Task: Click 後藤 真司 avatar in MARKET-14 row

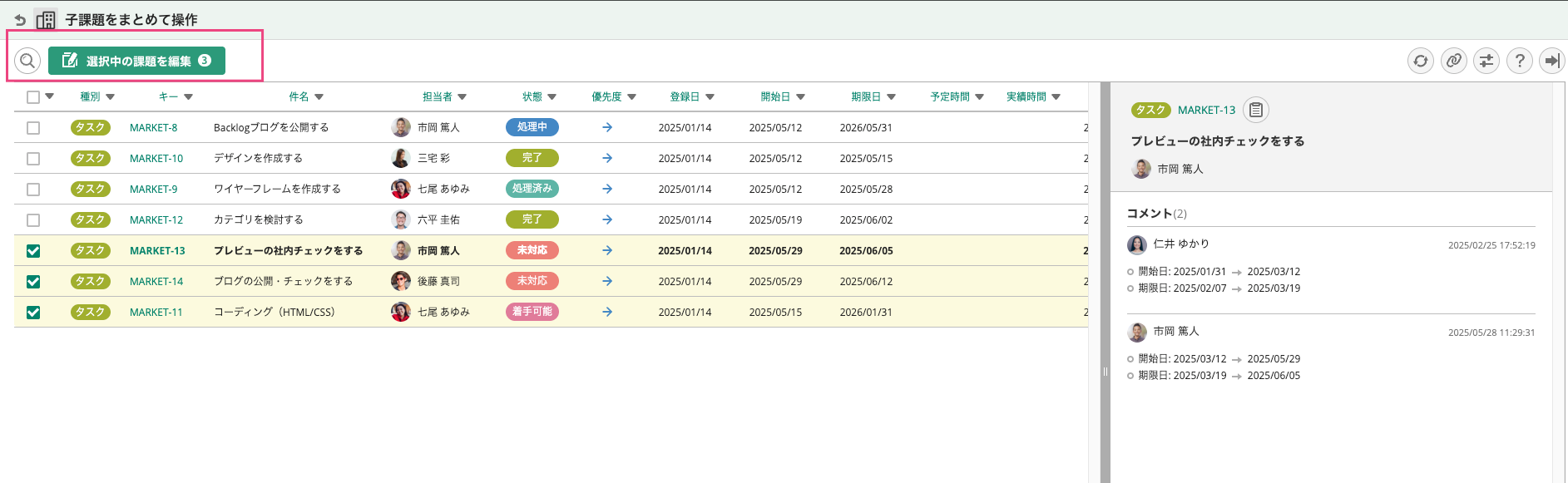Action: (401, 281)
